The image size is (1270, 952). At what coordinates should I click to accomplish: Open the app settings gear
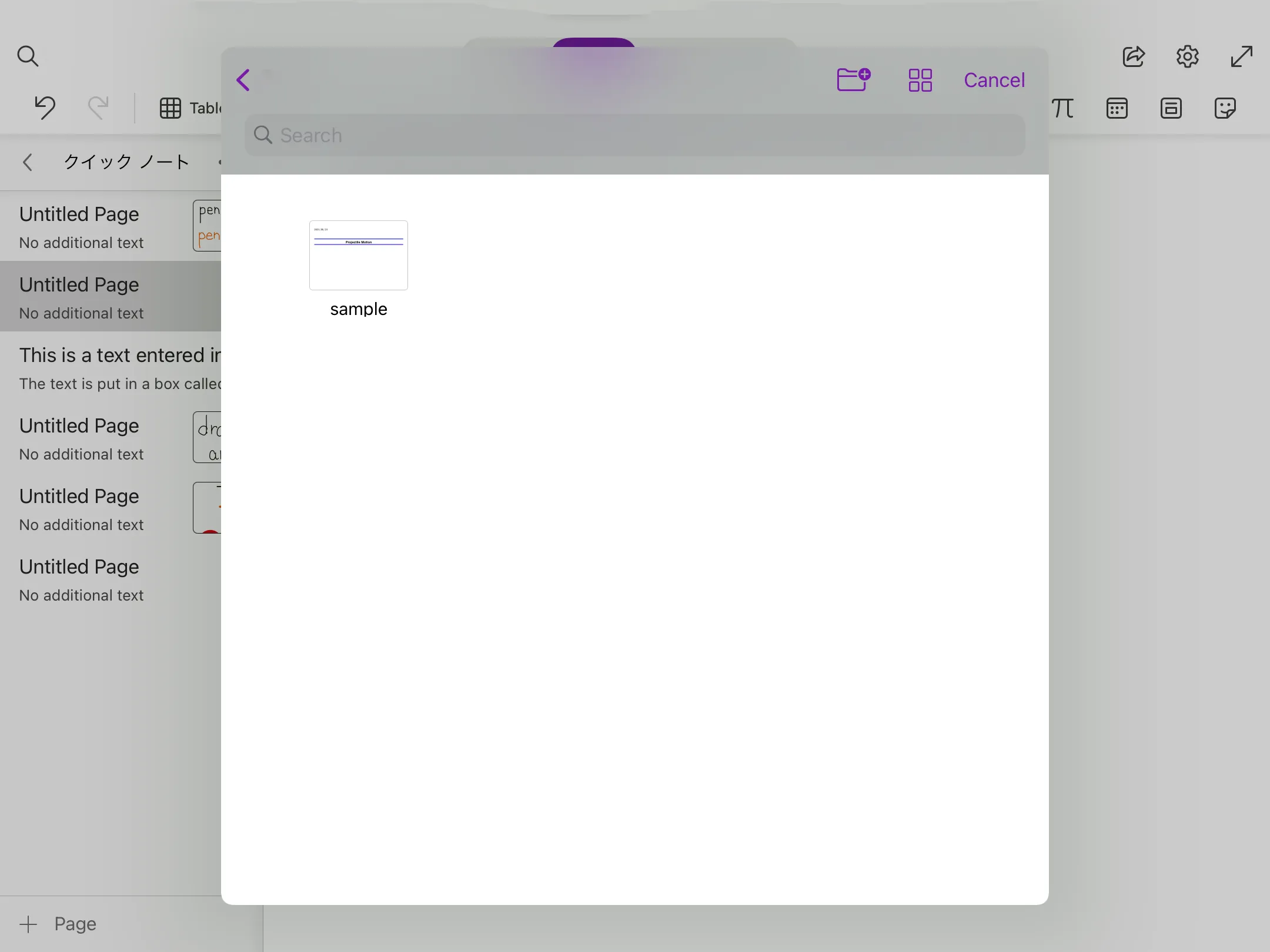(1187, 57)
